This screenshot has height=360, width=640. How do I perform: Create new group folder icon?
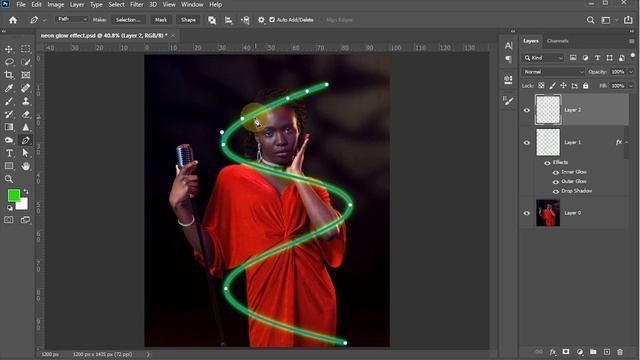(x=593, y=352)
